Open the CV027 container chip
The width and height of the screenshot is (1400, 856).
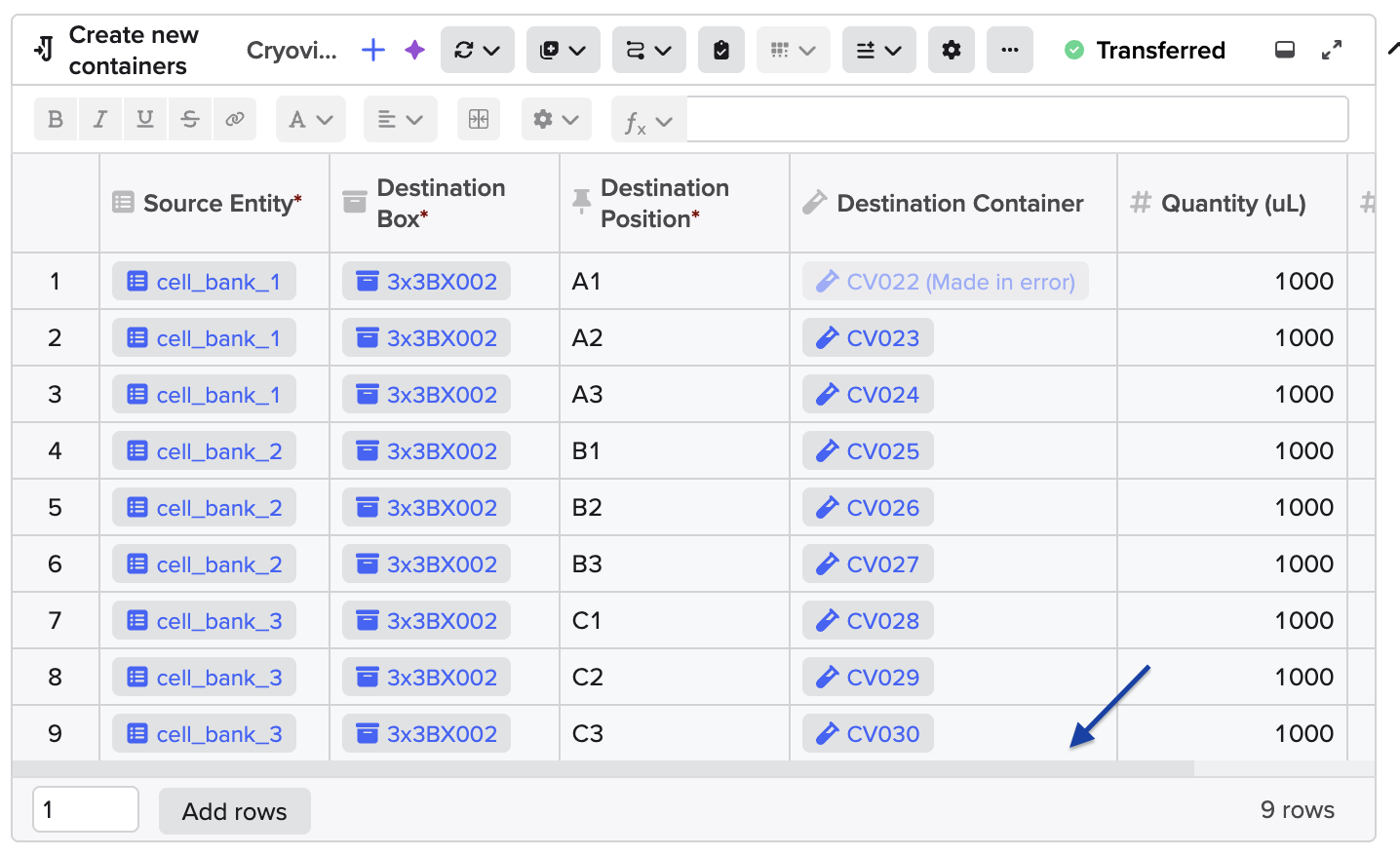pyautogui.click(x=868, y=564)
